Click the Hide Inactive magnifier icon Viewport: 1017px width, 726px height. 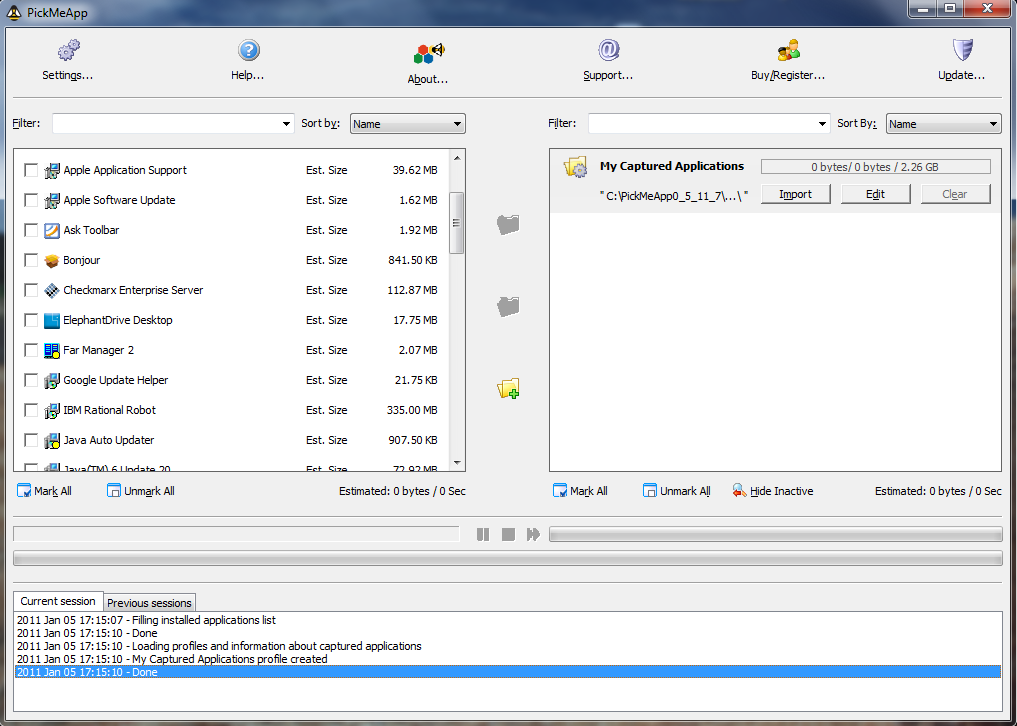[739, 490]
